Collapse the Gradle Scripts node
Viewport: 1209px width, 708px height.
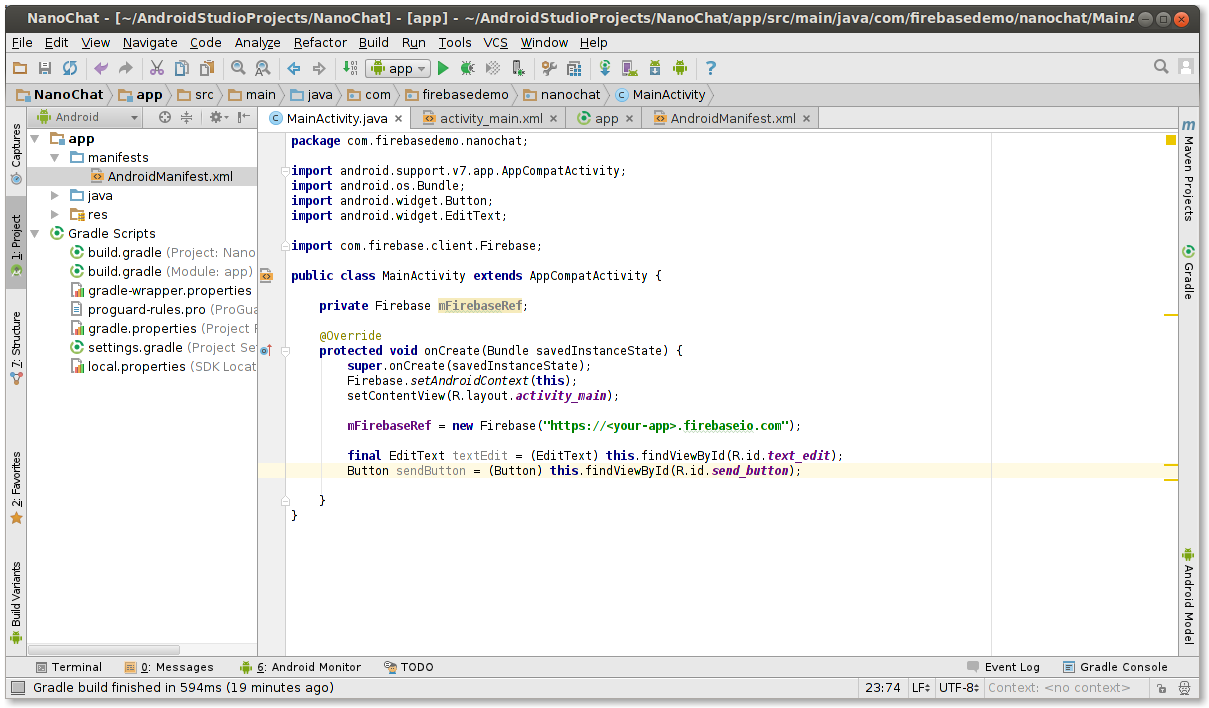(x=36, y=234)
